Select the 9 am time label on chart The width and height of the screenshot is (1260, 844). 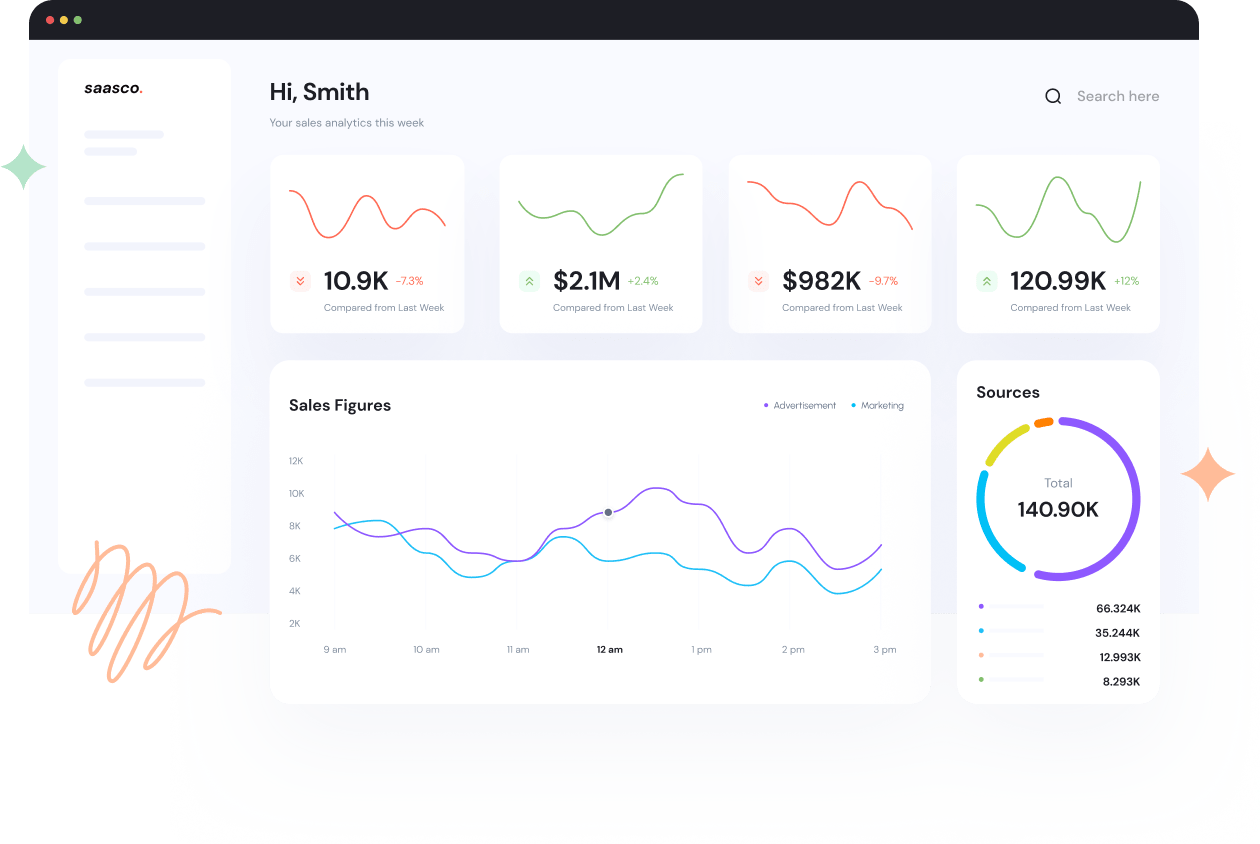(x=334, y=650)
